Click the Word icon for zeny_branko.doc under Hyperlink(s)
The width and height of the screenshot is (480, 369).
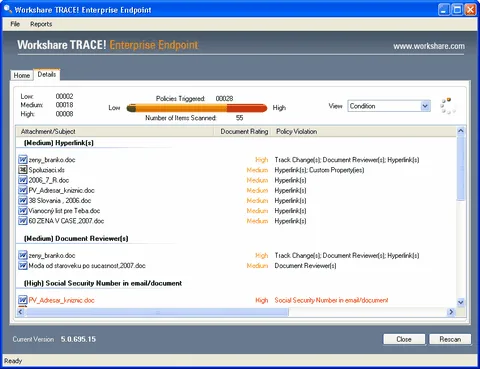[23, 160]
